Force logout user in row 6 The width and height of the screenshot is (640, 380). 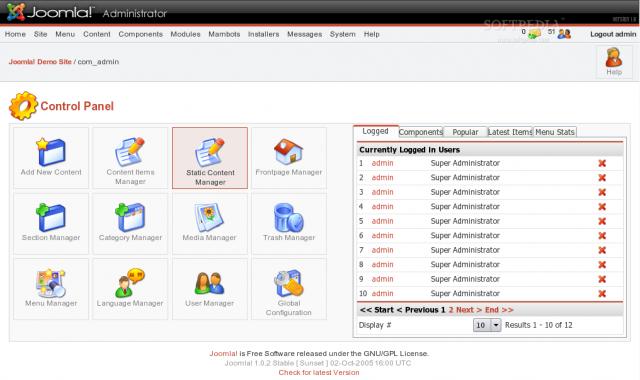pos(602,236)
